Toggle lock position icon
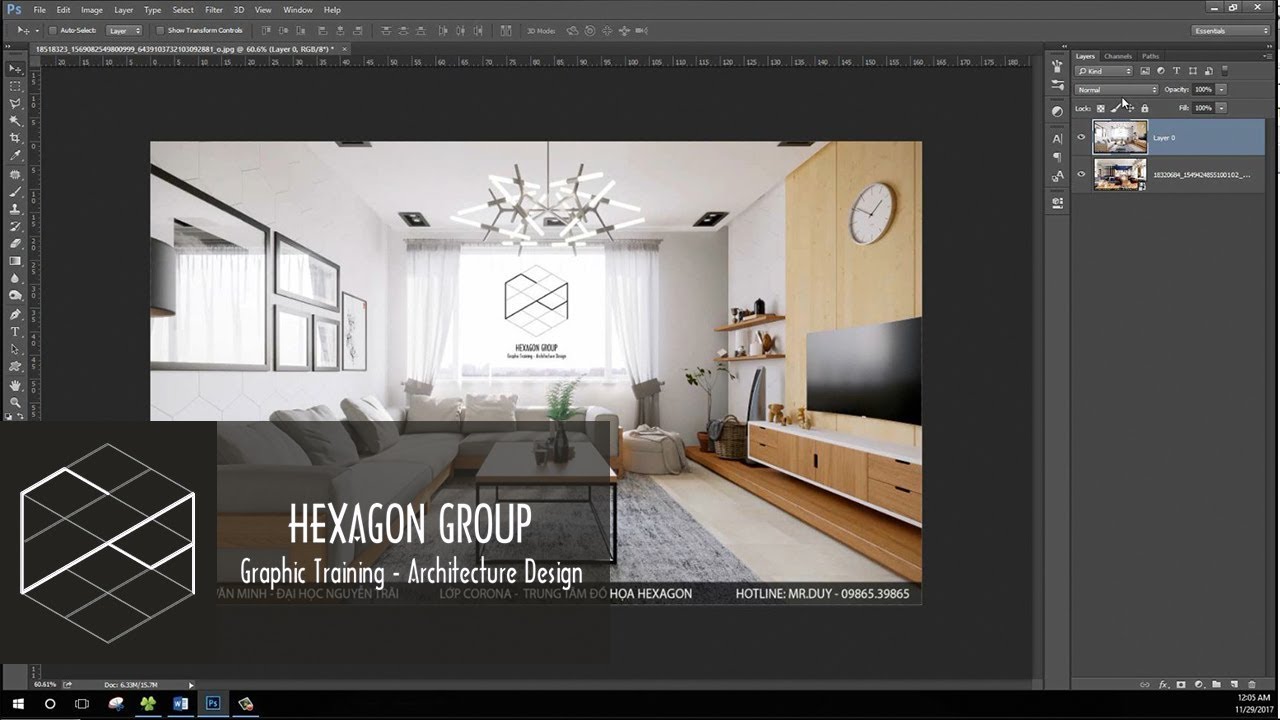The image size is (1280, 720). tap(1130, 108)
